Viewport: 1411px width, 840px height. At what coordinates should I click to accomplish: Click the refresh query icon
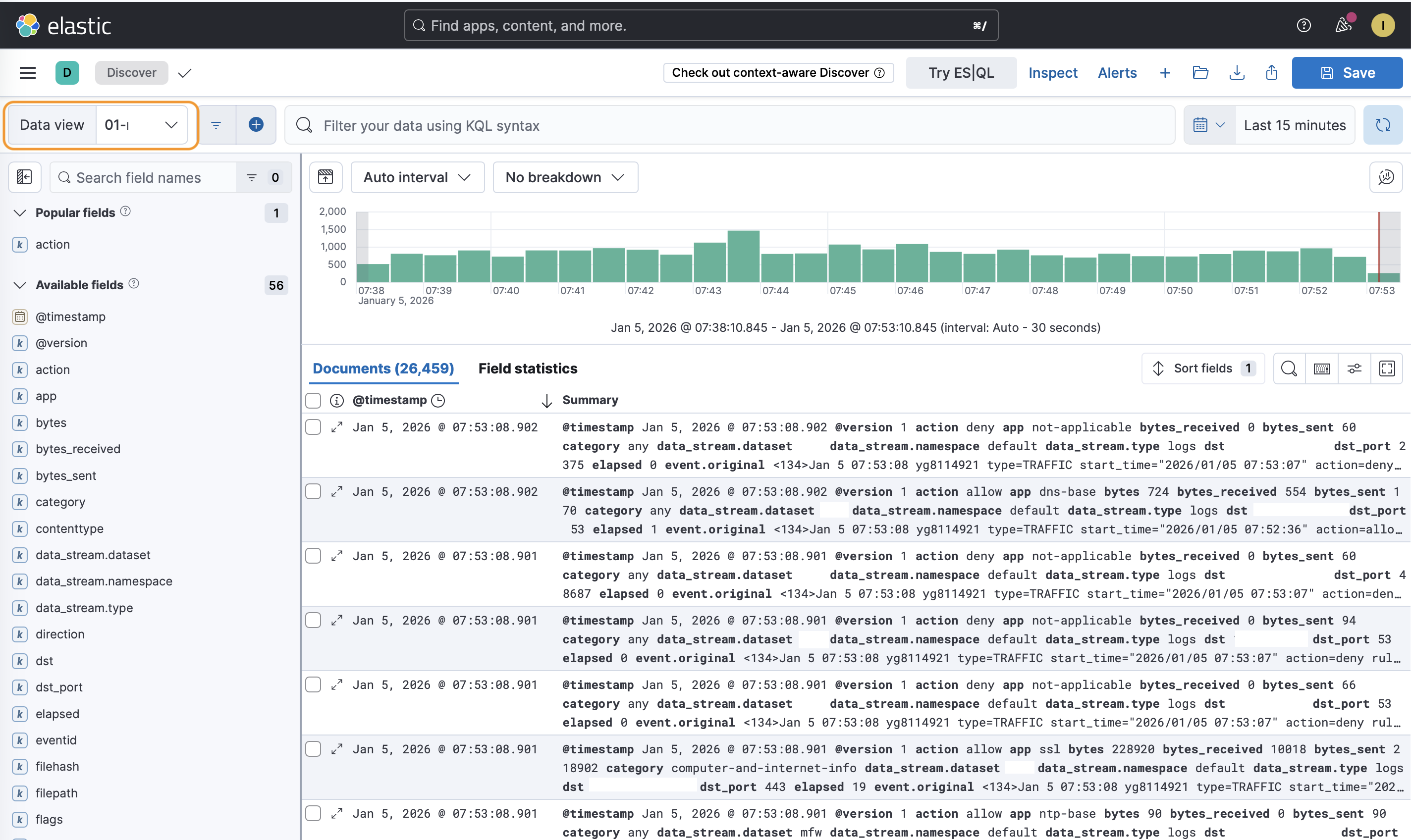[1382, 125]
